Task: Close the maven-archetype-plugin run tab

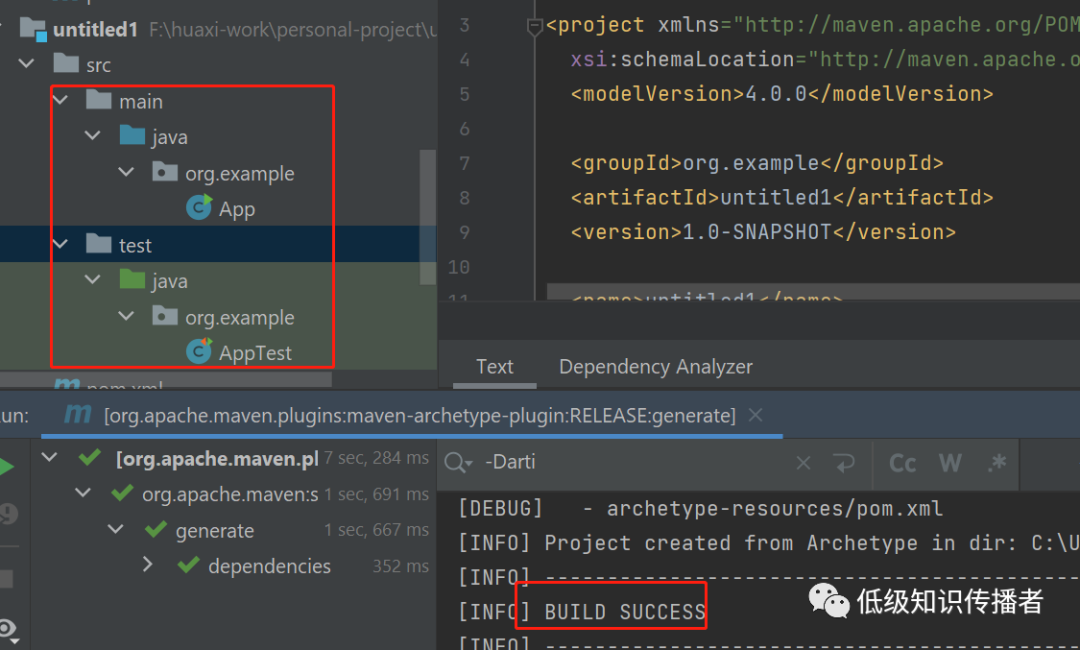Action: tap(756, 414)
